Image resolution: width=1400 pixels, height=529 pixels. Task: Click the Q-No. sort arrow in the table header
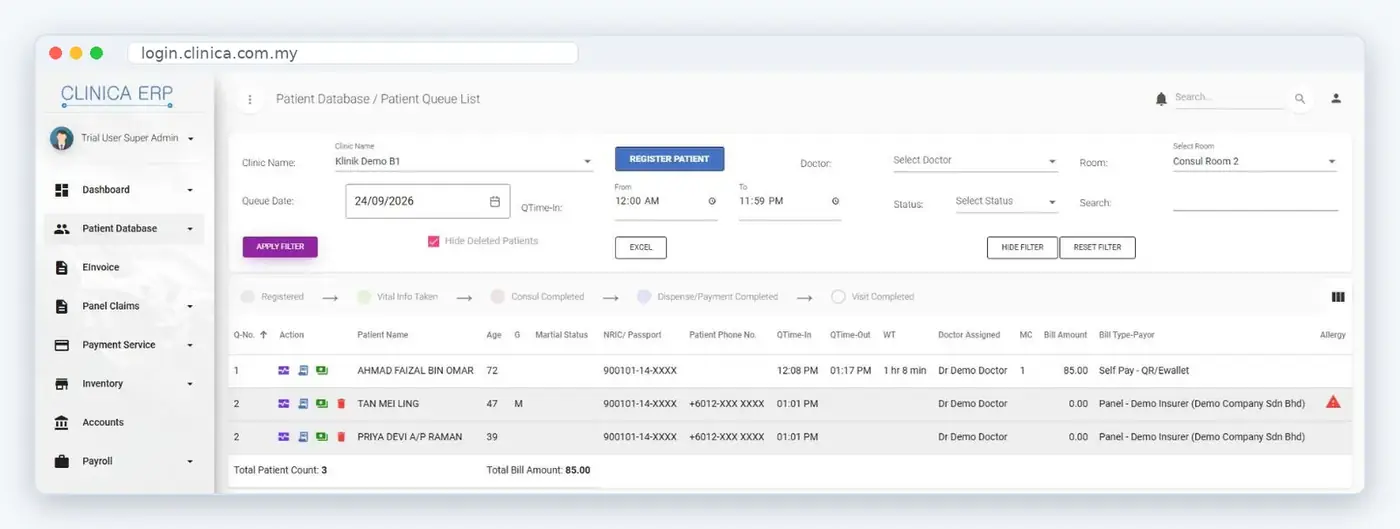pos(263,335)
